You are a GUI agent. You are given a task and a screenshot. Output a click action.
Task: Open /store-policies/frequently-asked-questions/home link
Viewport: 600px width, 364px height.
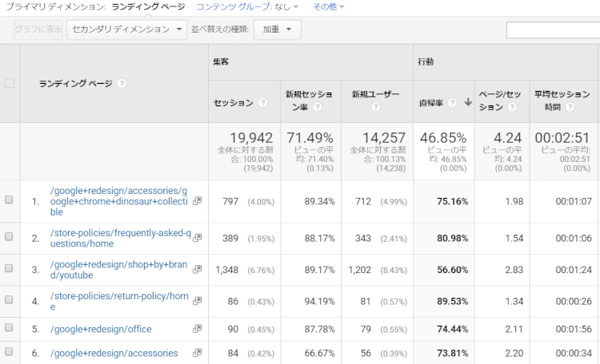pyautogui.click(x=121, y=238)
